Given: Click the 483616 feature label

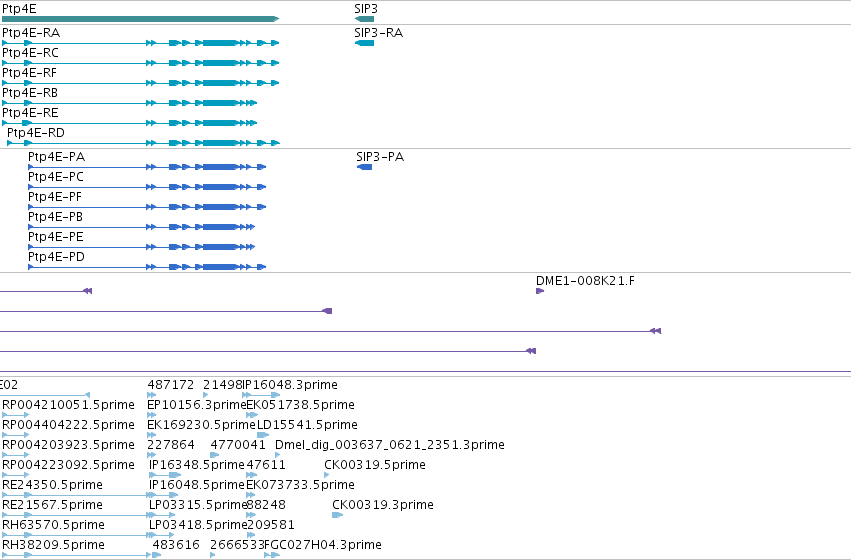Looking at the screenshot, I should pos(176,545).
